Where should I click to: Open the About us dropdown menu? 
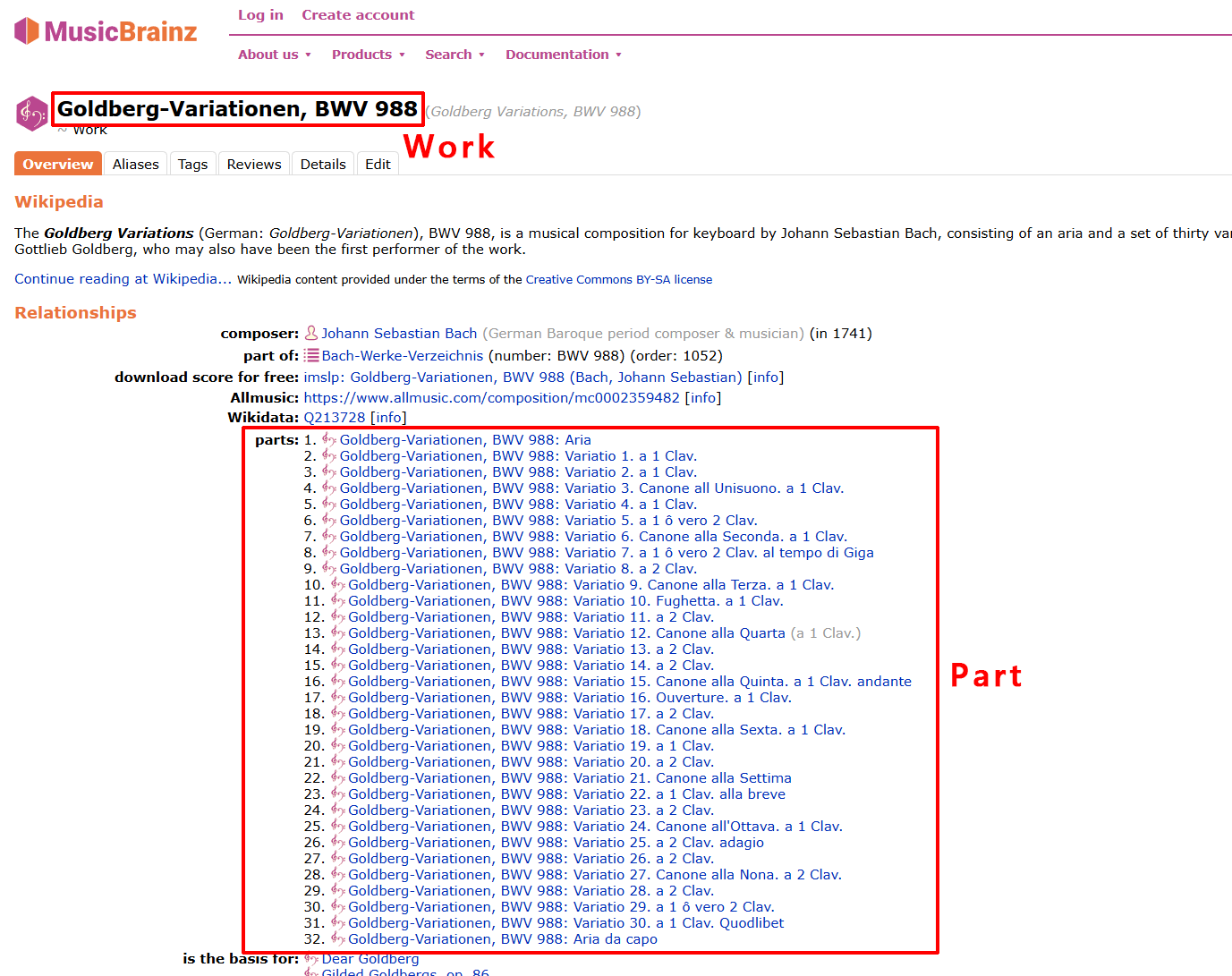[275, 55]
